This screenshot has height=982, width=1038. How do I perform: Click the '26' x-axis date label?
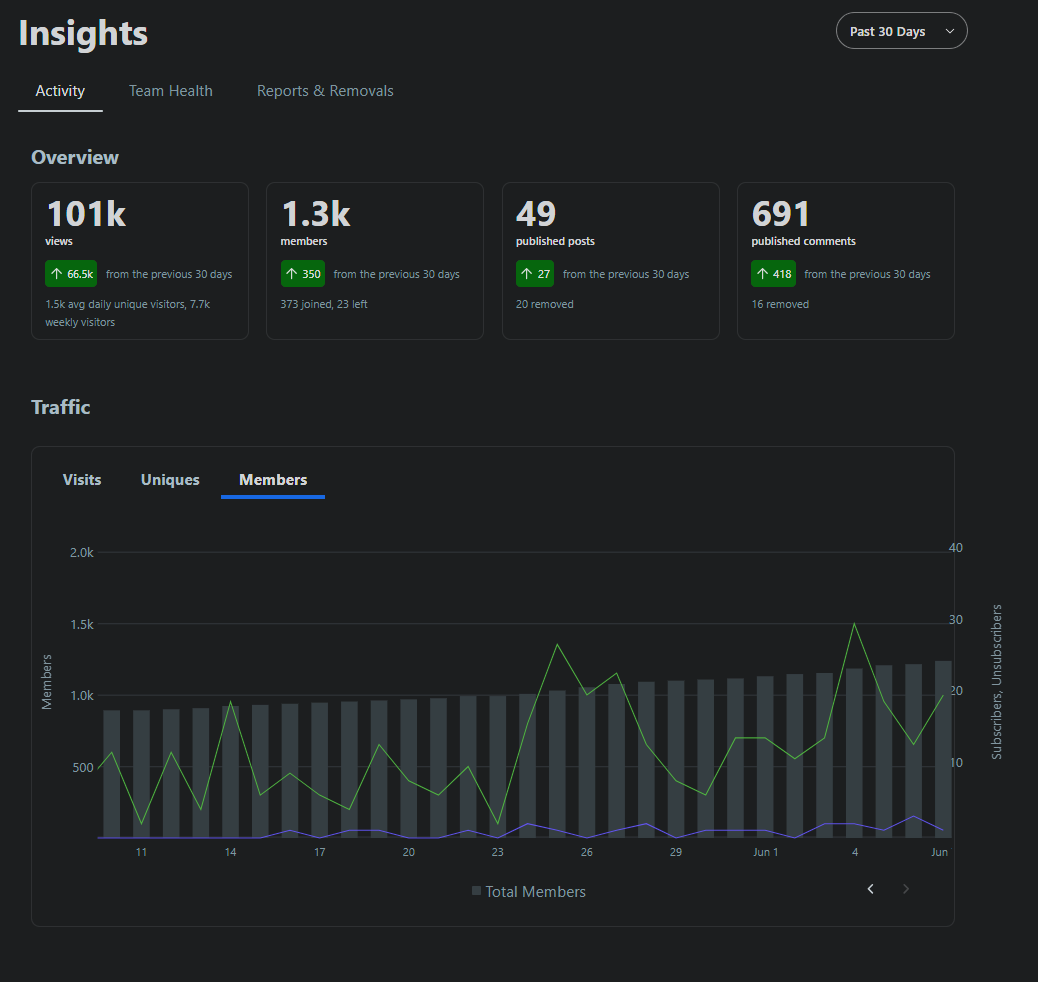587,852
